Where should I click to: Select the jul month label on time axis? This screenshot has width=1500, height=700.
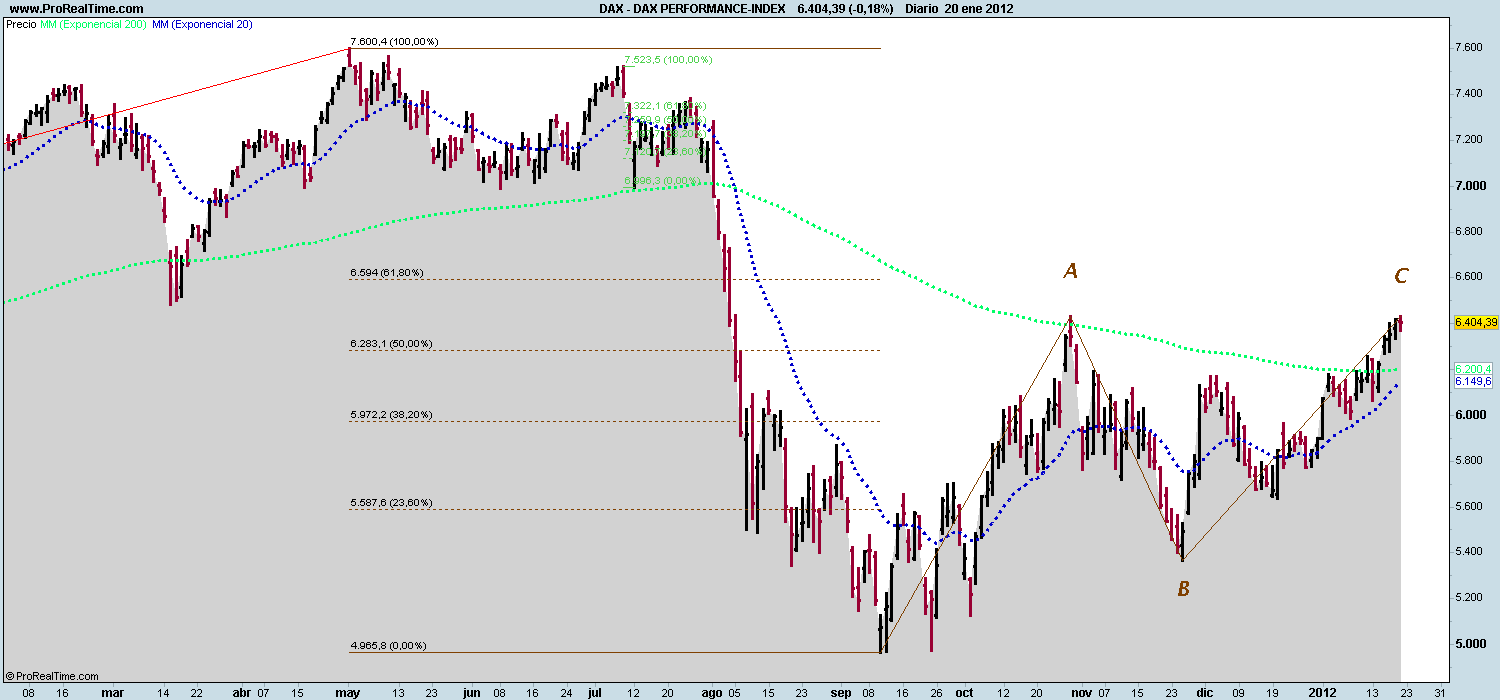[x=595, y=691]
